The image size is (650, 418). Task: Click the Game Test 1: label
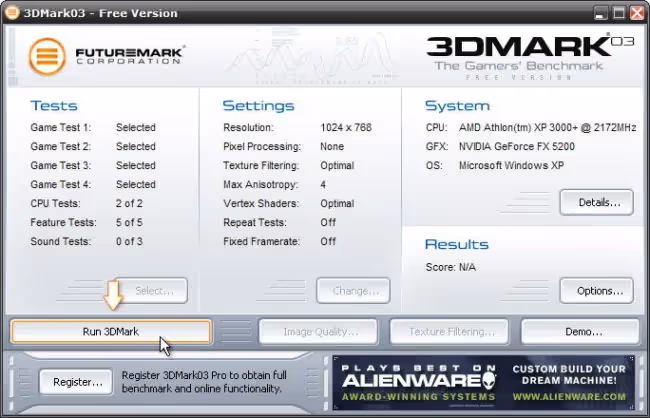[61, 127]
